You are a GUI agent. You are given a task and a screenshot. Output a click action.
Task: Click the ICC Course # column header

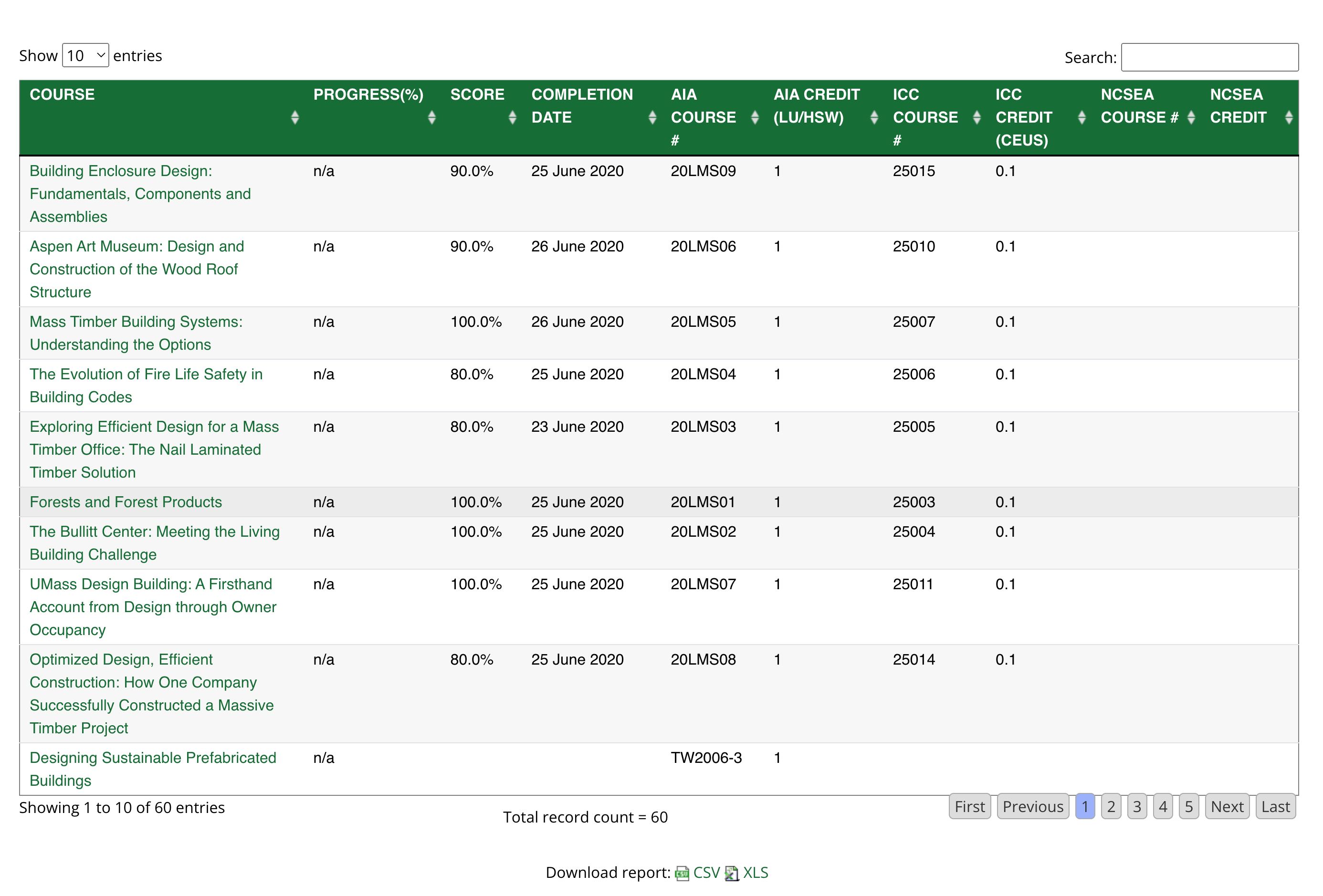924,117
